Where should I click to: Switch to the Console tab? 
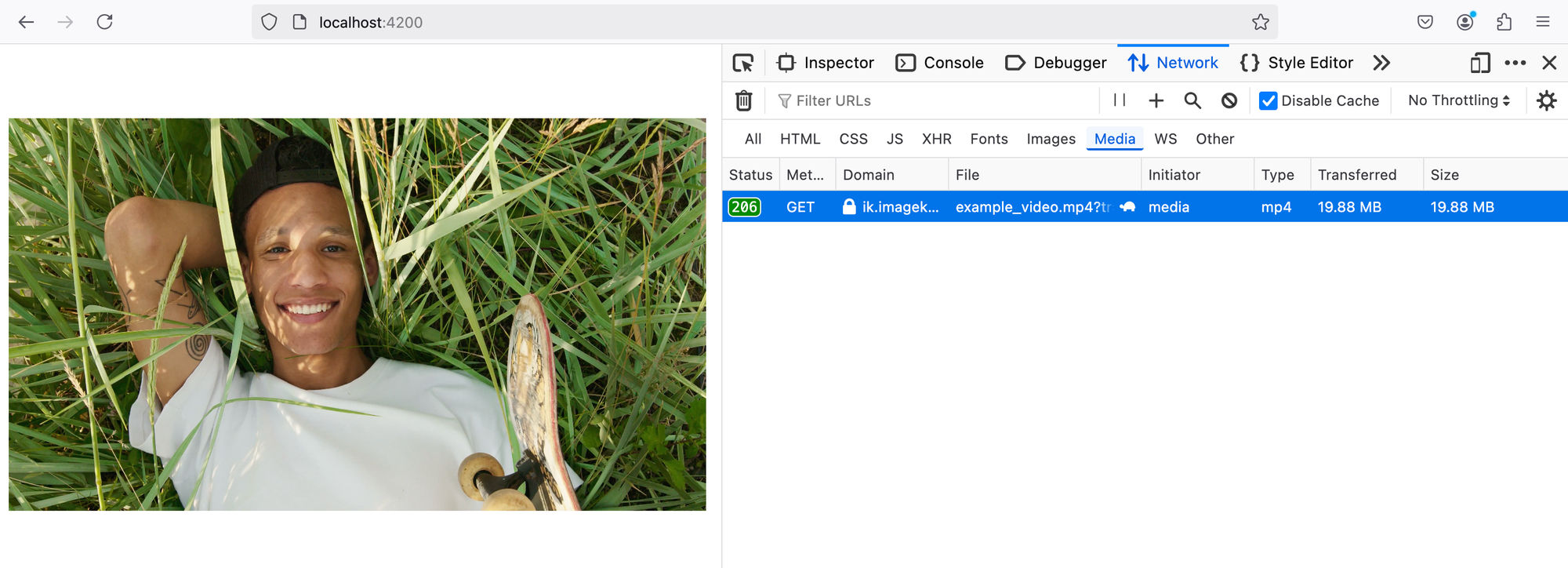click(940, 63)
